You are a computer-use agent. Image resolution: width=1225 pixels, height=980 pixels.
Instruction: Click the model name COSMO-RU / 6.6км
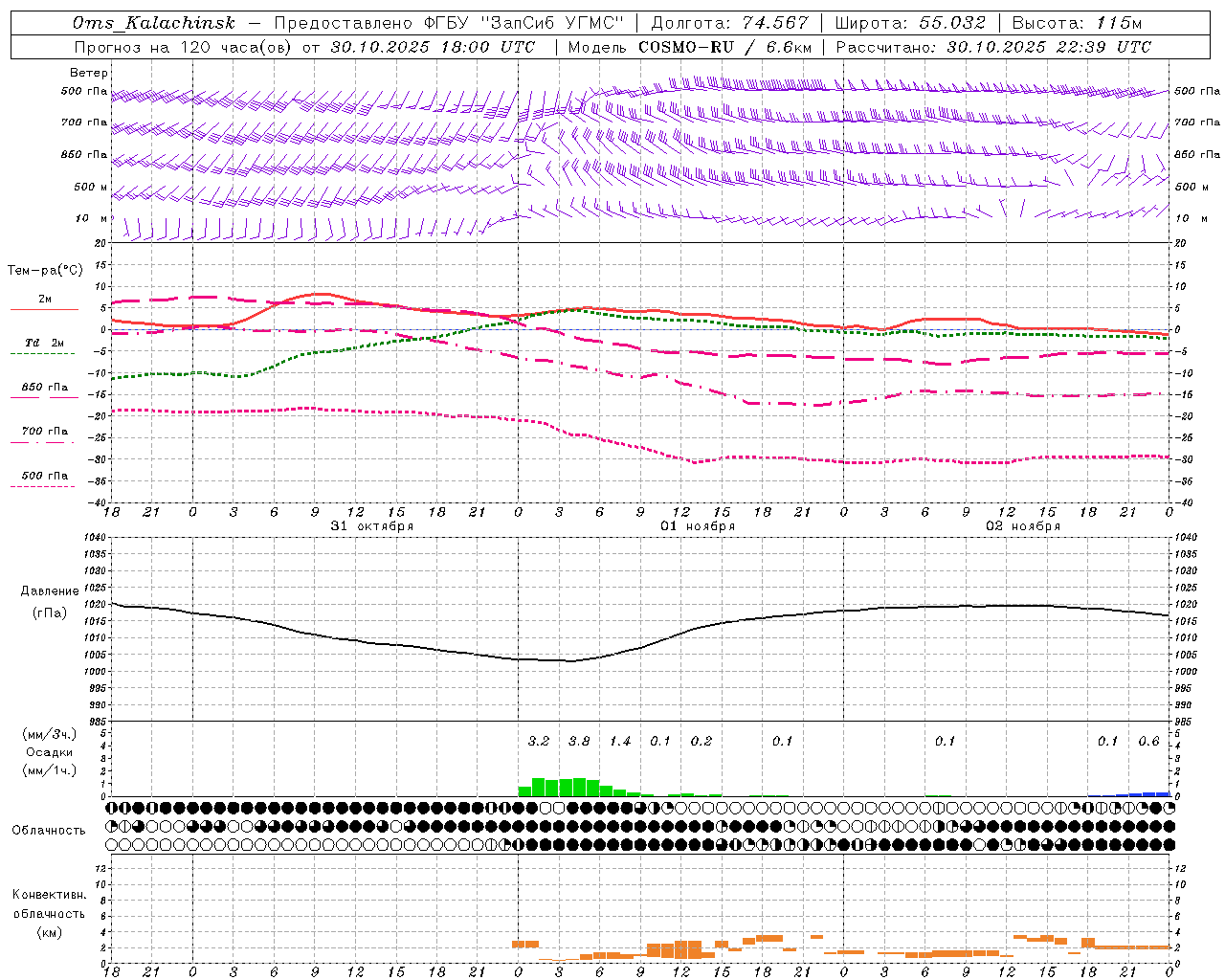click(724, 47)
